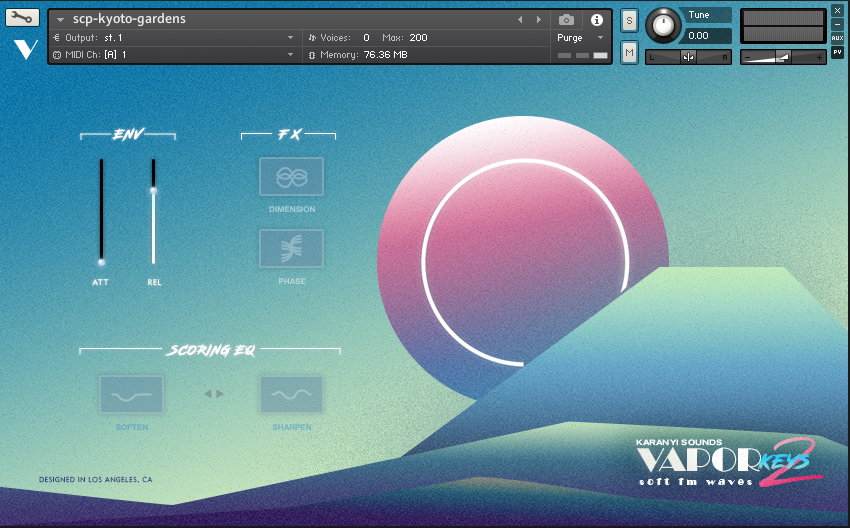Expand the instrument name dropdown arrow

(x=61, y=20)
